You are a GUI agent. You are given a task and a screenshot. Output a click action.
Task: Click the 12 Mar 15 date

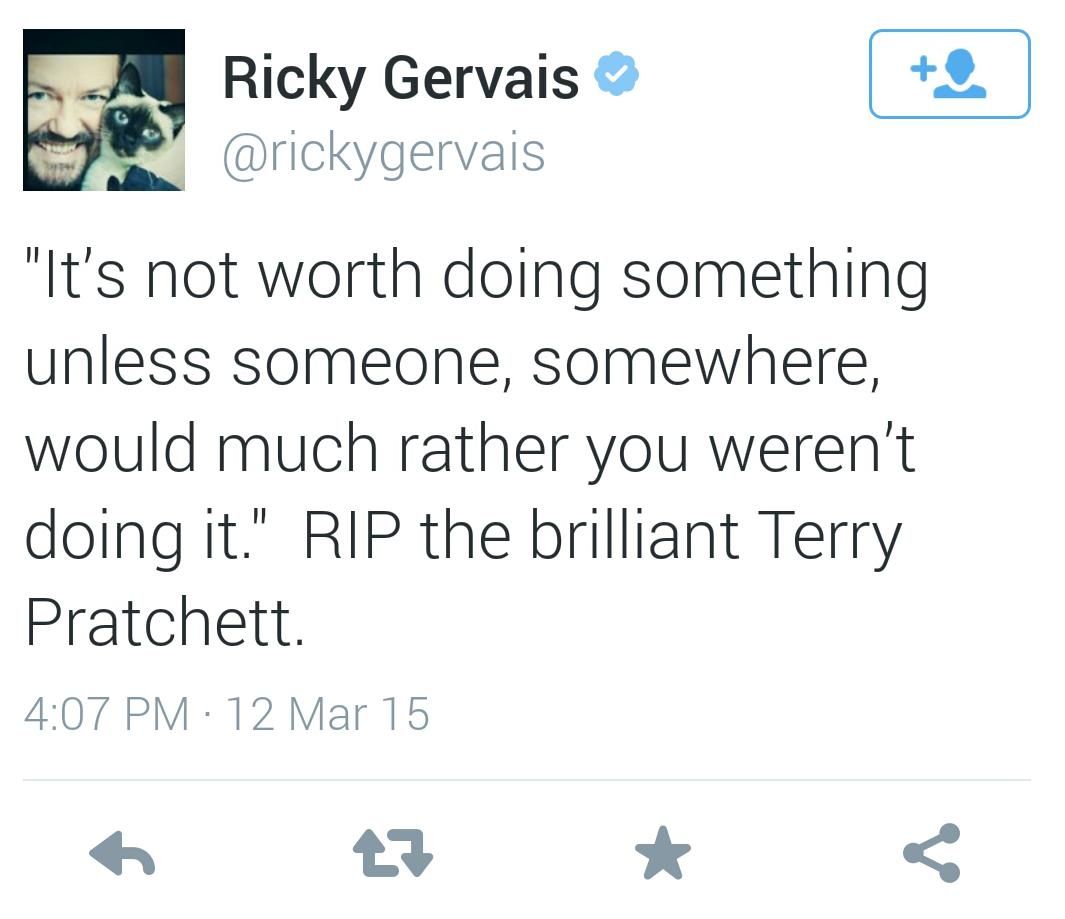(x=328, y=714)
